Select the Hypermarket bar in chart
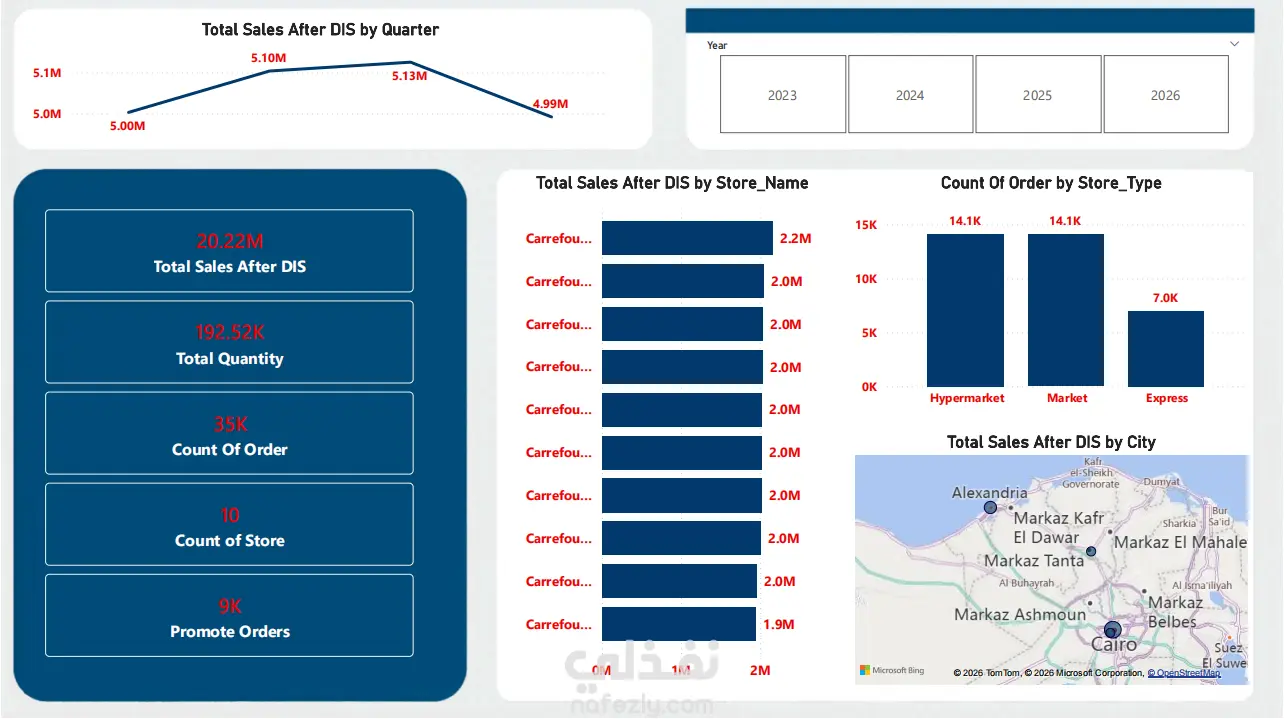 point(965,310)
